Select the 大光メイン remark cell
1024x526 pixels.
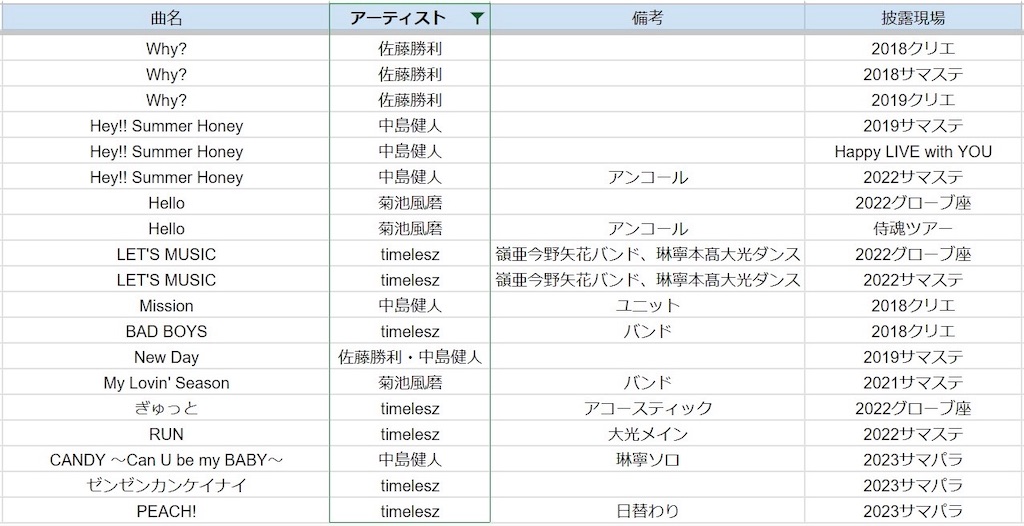[x=647, y=435]
